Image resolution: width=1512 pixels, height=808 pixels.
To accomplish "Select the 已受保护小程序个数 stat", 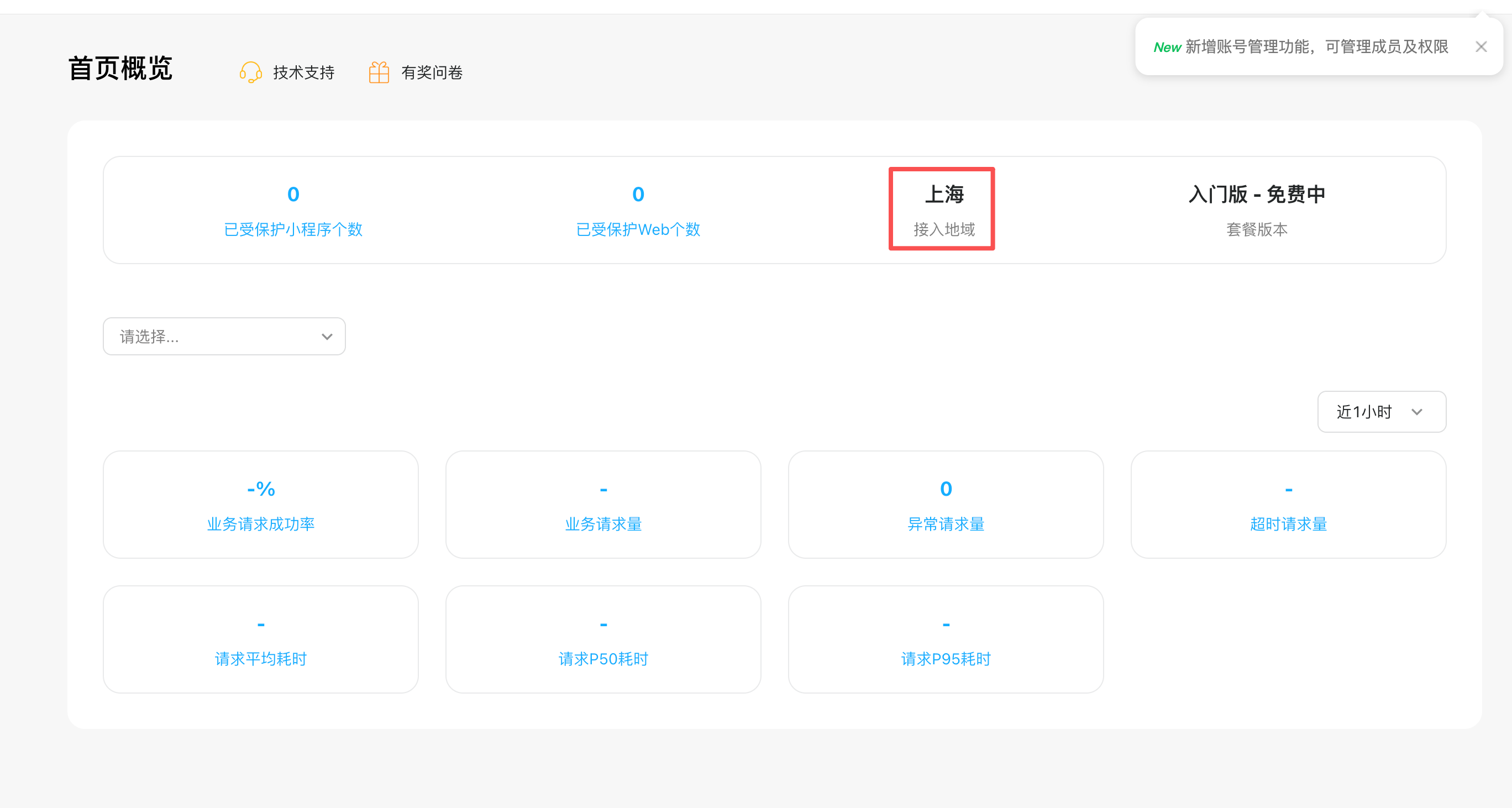I will point(293,229).
